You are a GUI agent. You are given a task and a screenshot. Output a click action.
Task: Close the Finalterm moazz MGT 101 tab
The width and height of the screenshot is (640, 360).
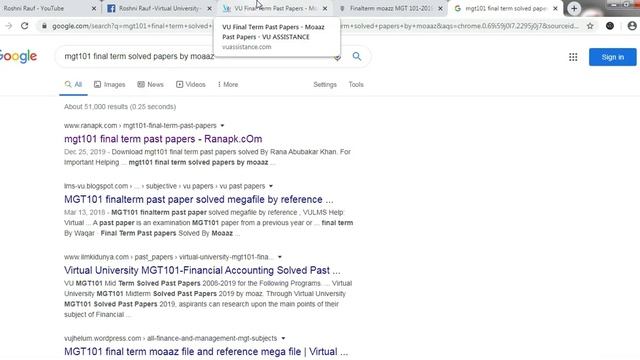pos(440,8)
